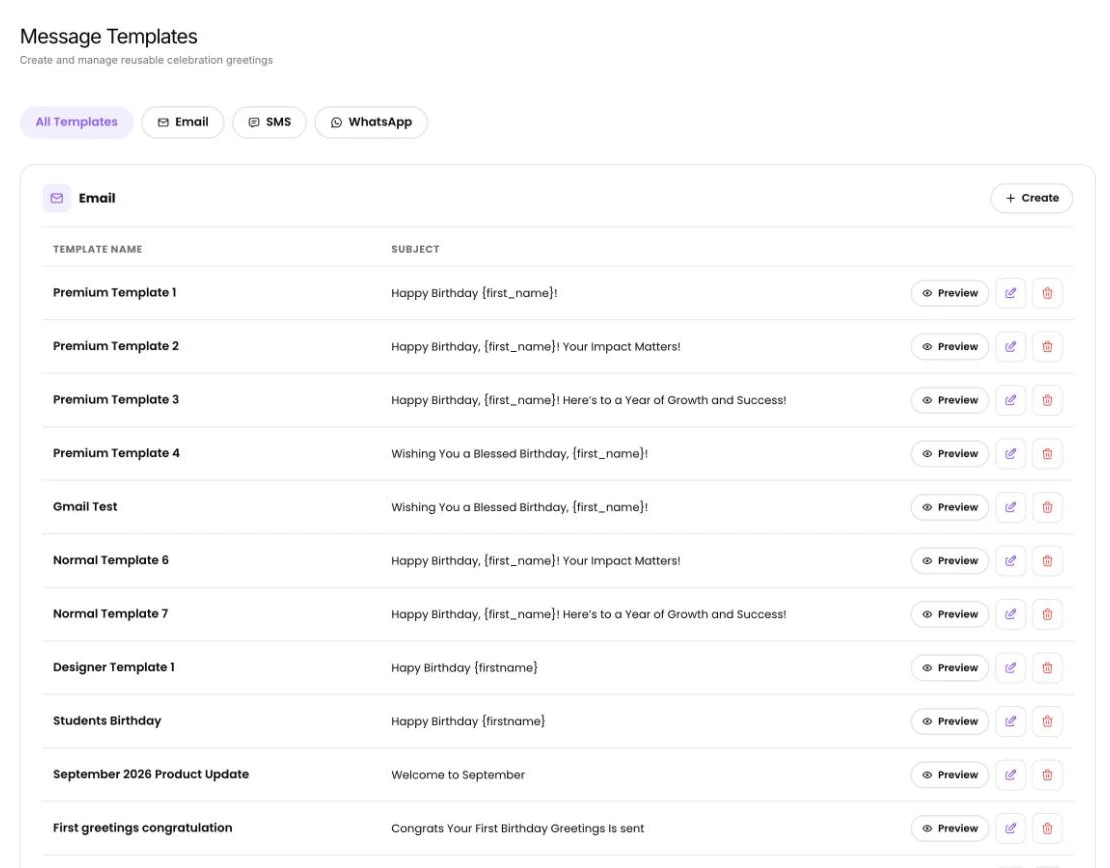This screenshot has width=1110, height=868.
Task: Edit First greetings congratulation template
Action: click(x=1010, y=828)
